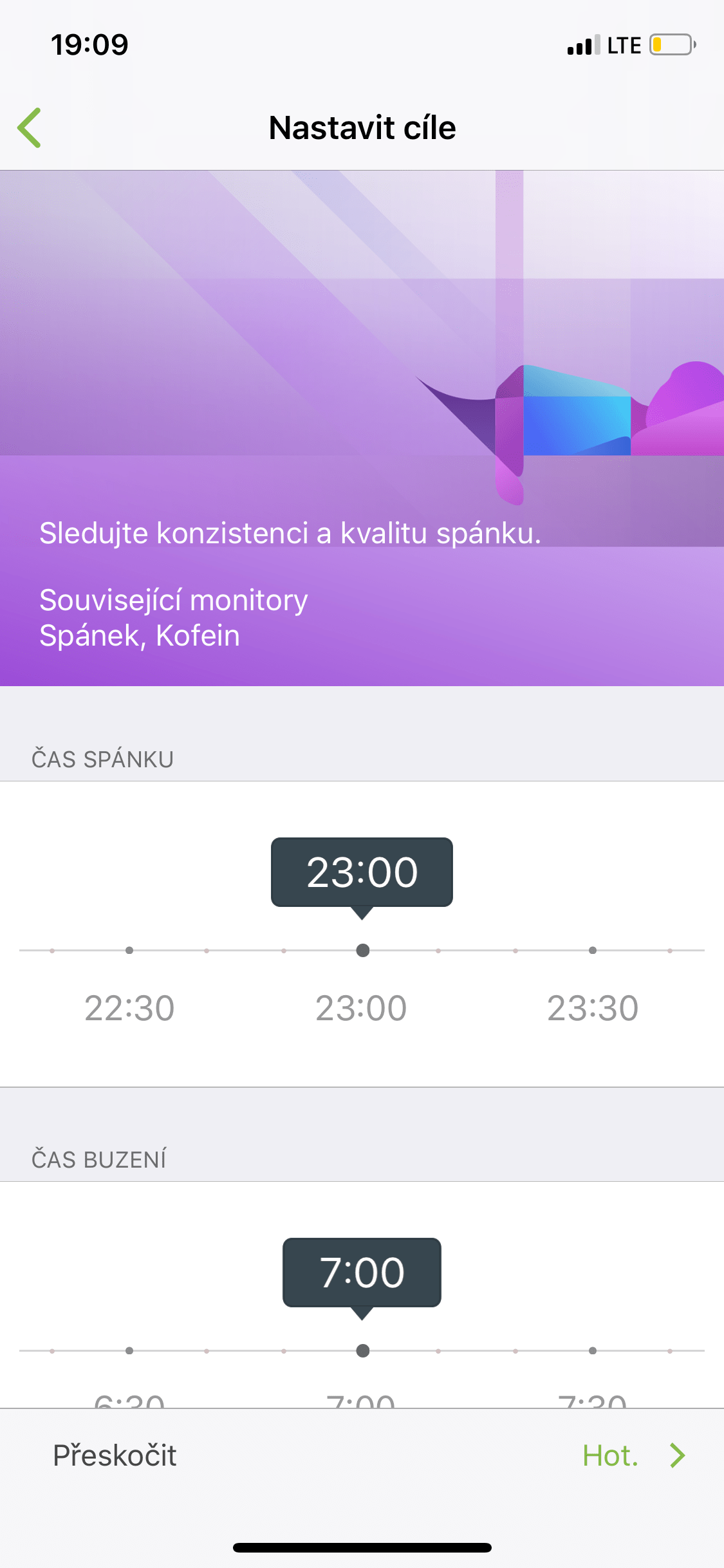Tap the cellular signal bars icon
The height and width of the screenshot is (1568, 724).
click(583, 45)
